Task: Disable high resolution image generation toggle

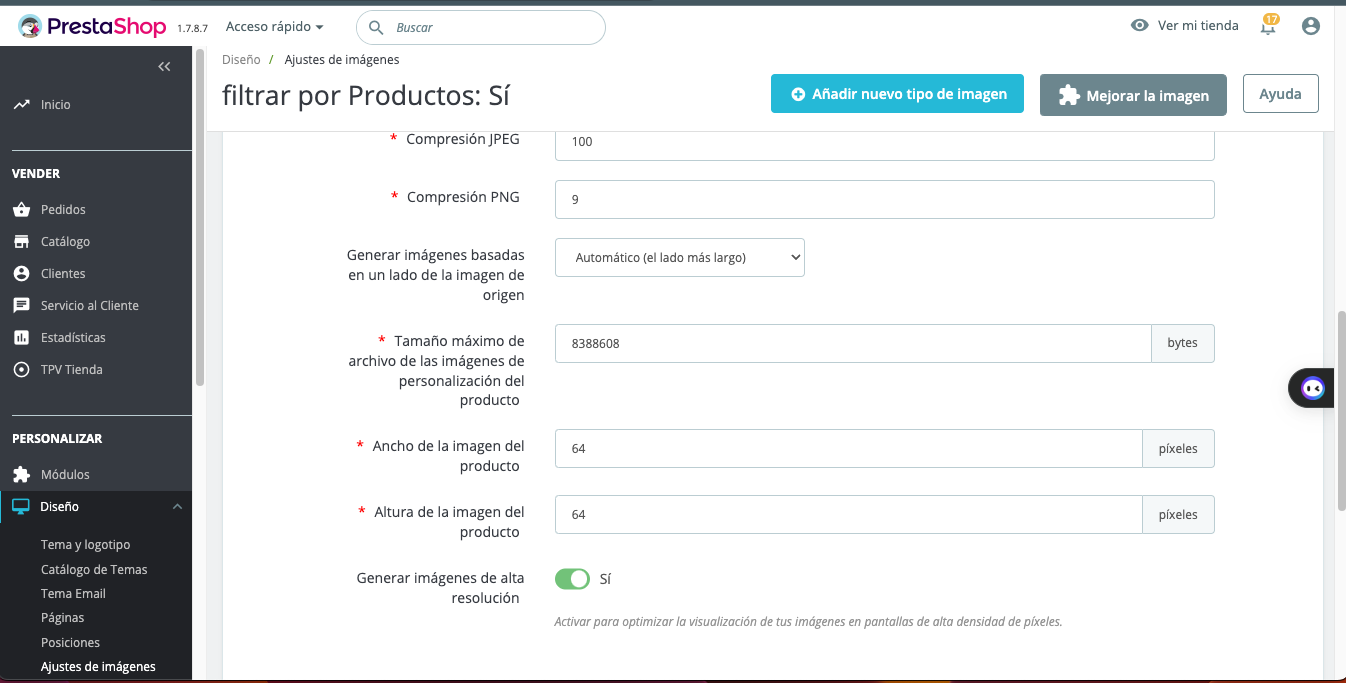Action: (573, 579)
